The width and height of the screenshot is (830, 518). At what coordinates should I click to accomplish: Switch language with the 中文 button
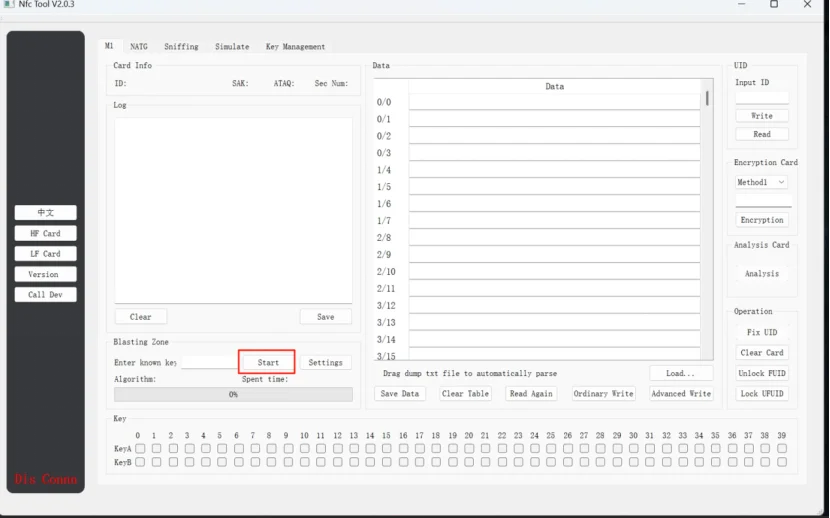(46, 213)
